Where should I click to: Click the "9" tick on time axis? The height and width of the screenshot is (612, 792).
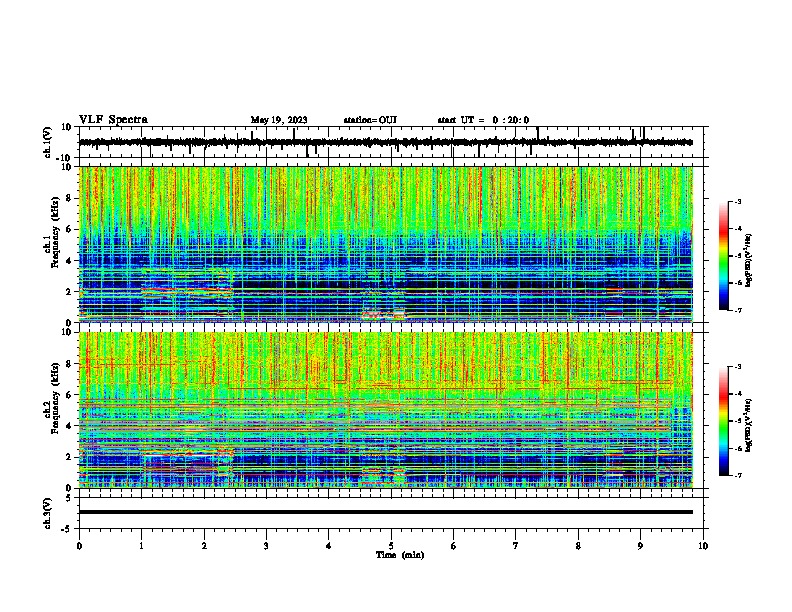coord(640,546)
